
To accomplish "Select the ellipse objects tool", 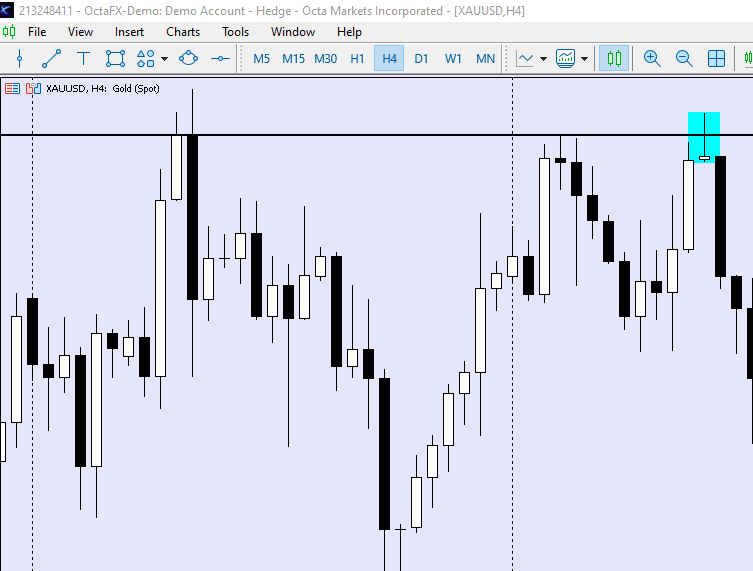I will pos(188,59).
